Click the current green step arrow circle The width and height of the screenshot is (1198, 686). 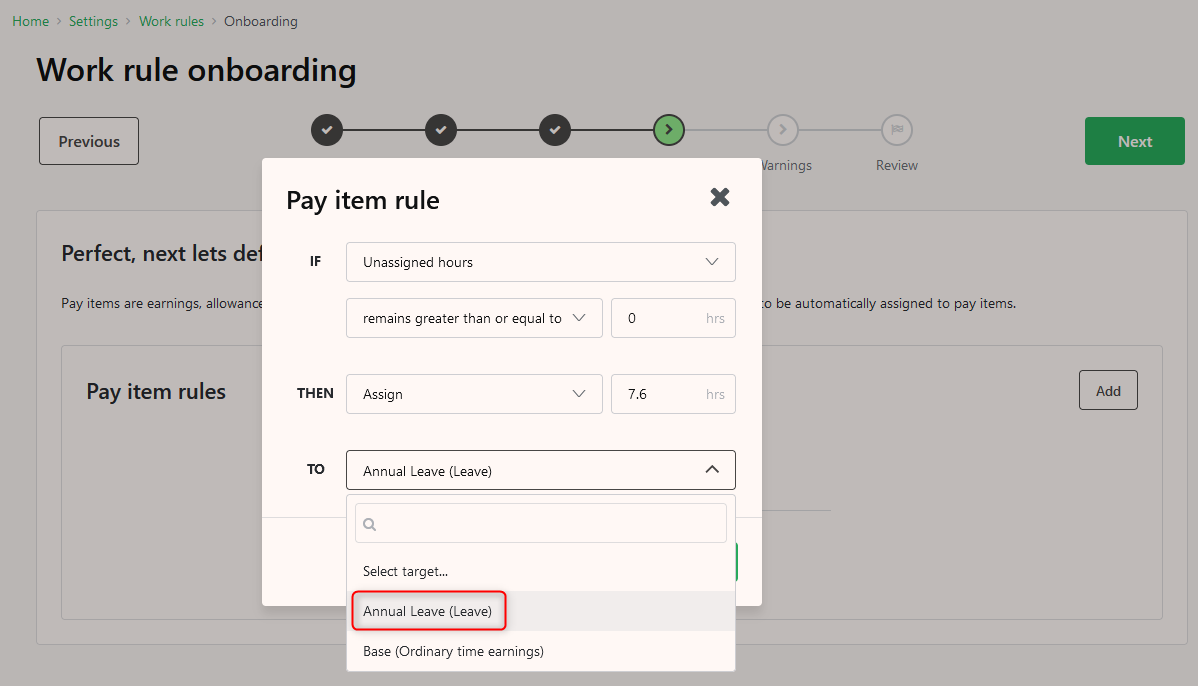(669, 130)
